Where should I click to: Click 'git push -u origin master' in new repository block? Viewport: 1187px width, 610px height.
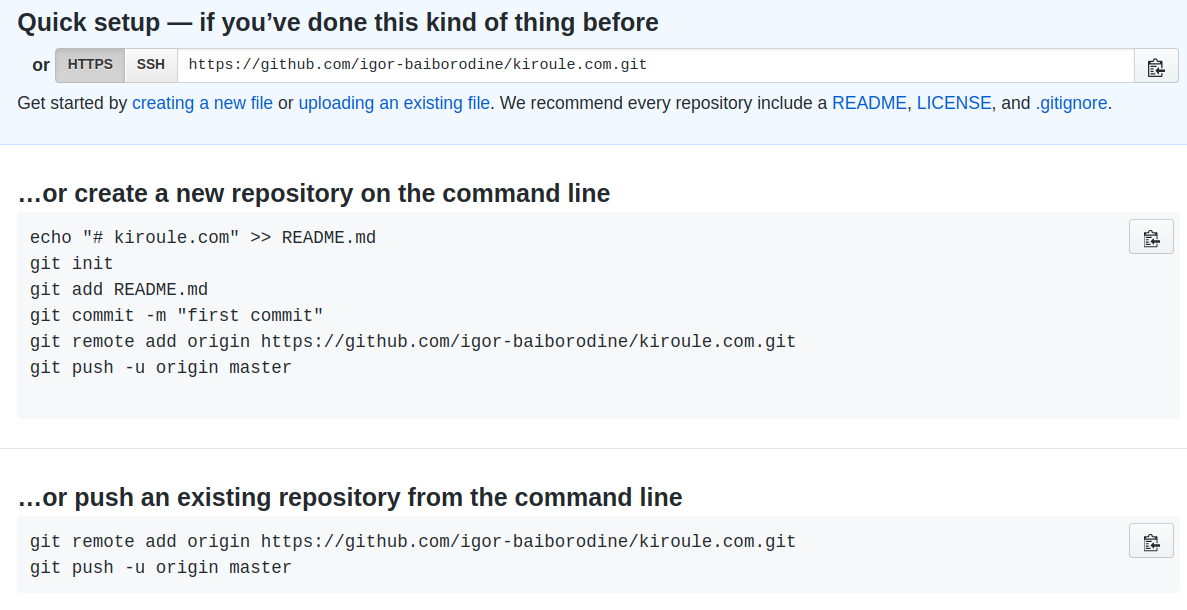click(x=160, y=368)
